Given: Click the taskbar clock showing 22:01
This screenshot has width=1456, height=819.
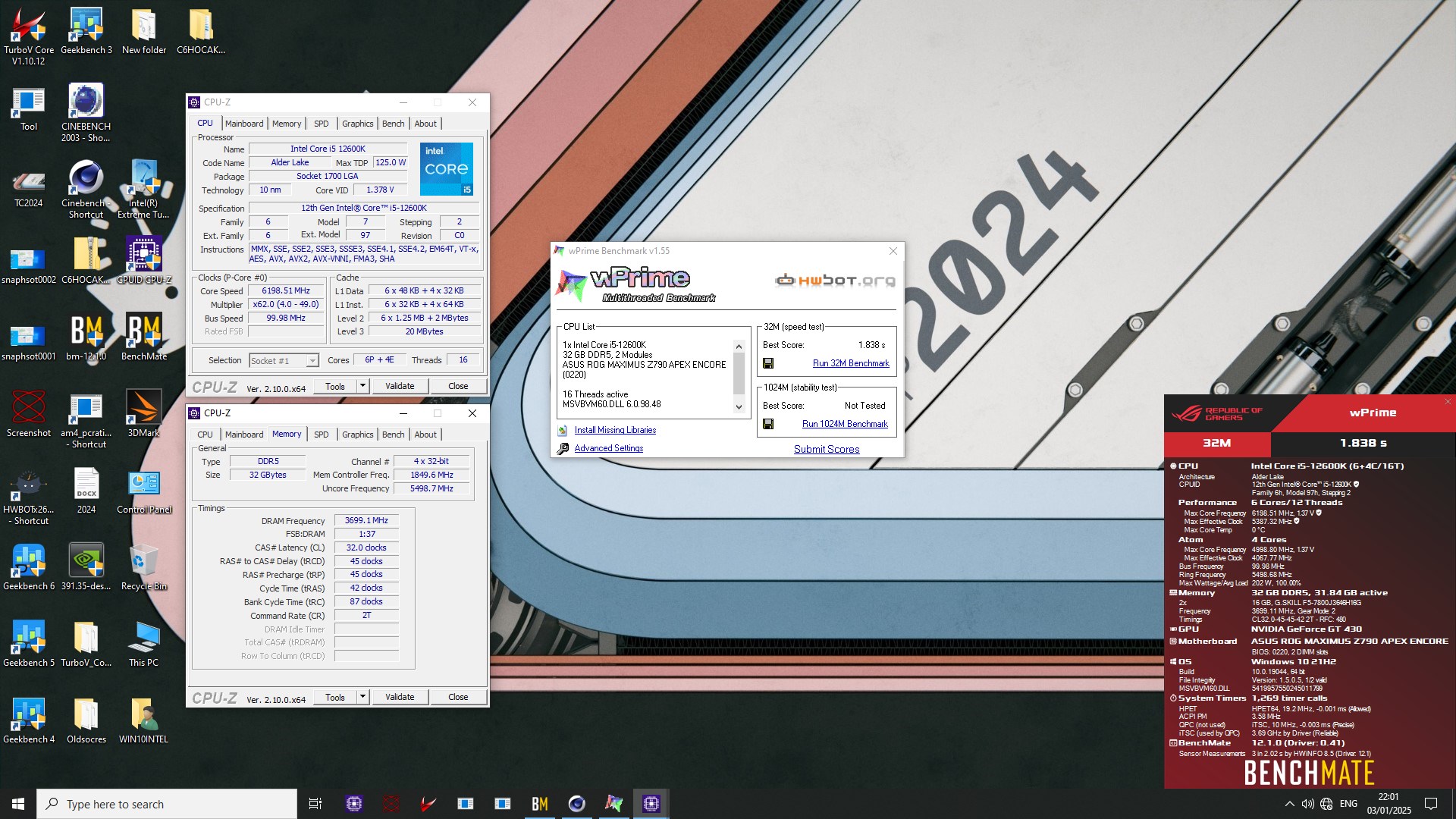Looking at the screenshot, I should (1389, 804).
